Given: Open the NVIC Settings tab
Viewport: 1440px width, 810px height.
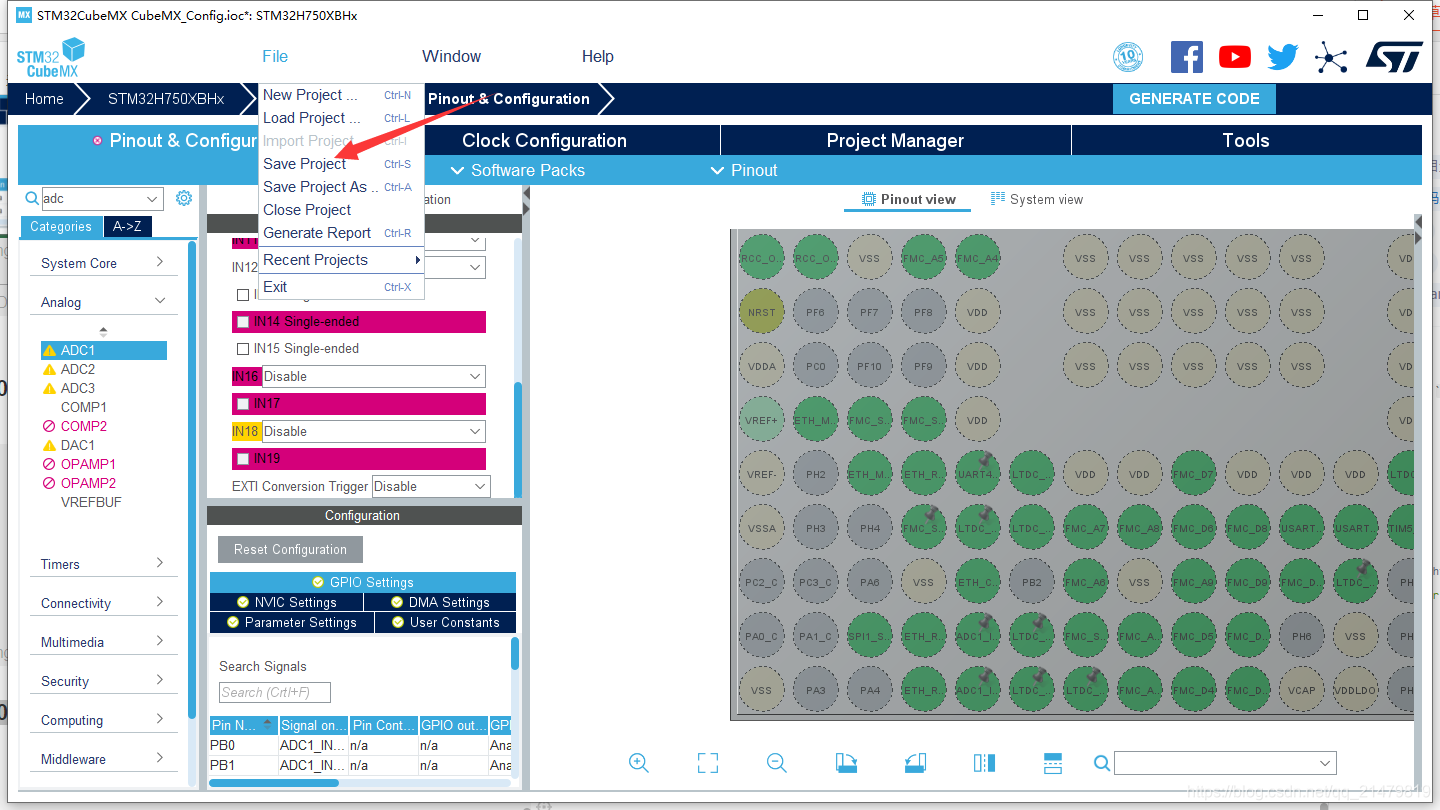Looking at the screenshot, I should coord(286,602).
